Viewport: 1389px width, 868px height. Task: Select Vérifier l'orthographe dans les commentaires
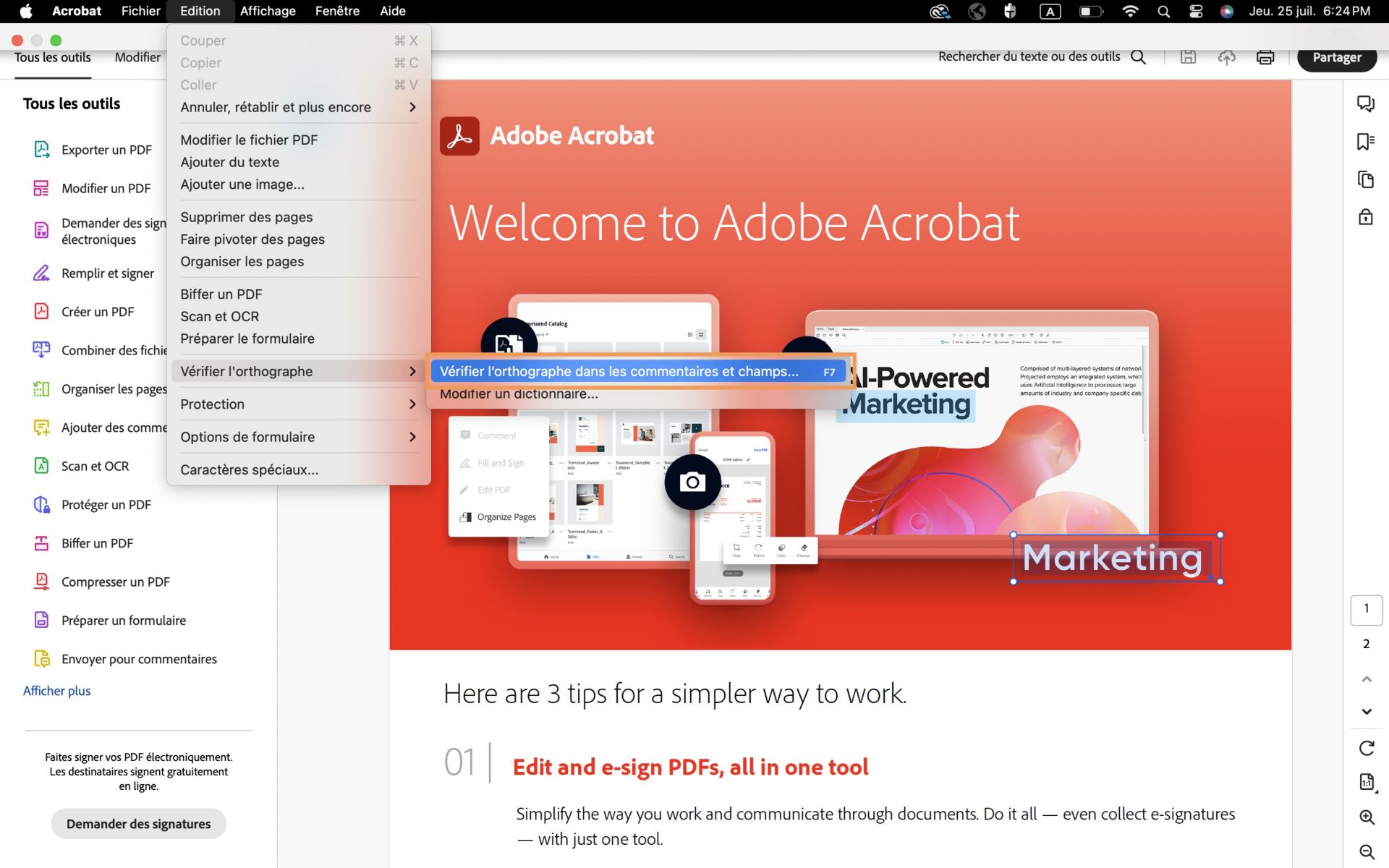click(x=619, y=371)
